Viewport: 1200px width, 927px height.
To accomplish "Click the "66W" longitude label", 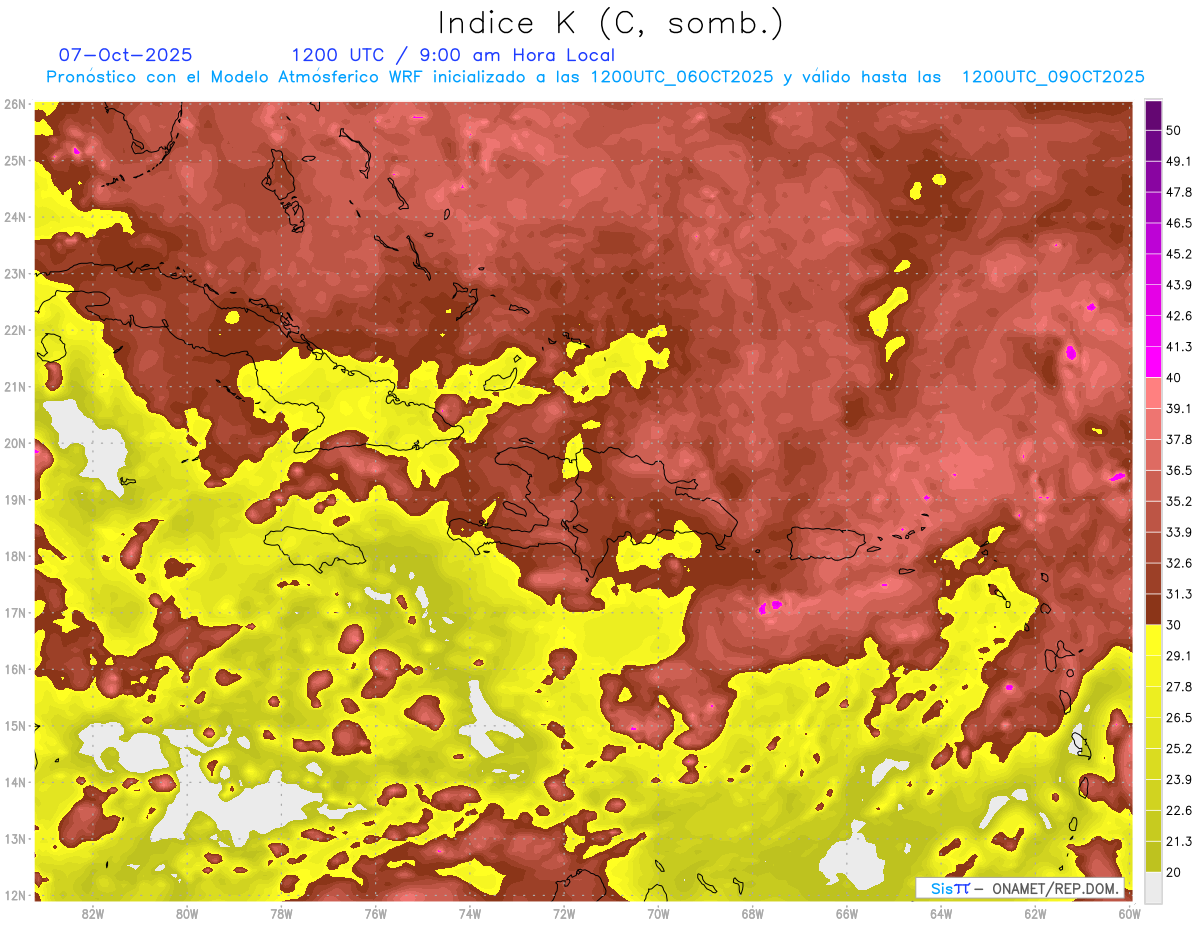I will tap(846, 913).
